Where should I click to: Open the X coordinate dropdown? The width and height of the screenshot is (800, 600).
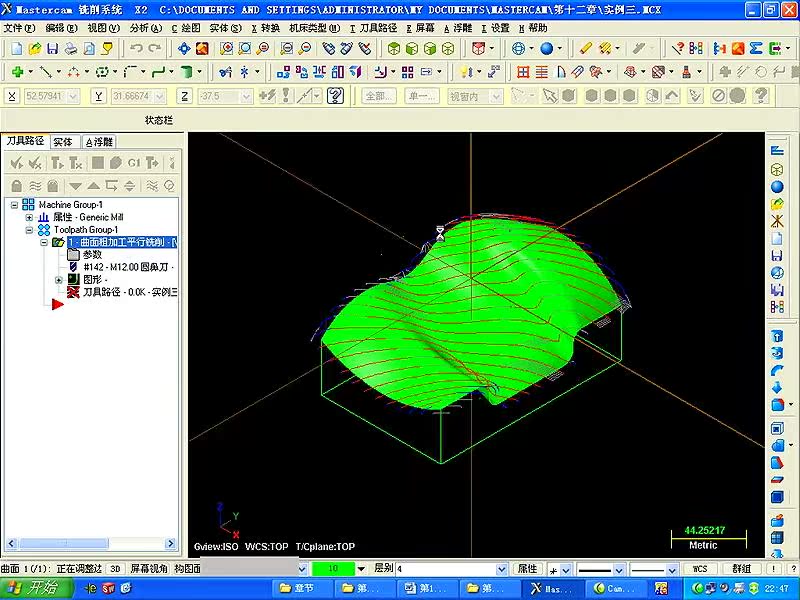73,96
